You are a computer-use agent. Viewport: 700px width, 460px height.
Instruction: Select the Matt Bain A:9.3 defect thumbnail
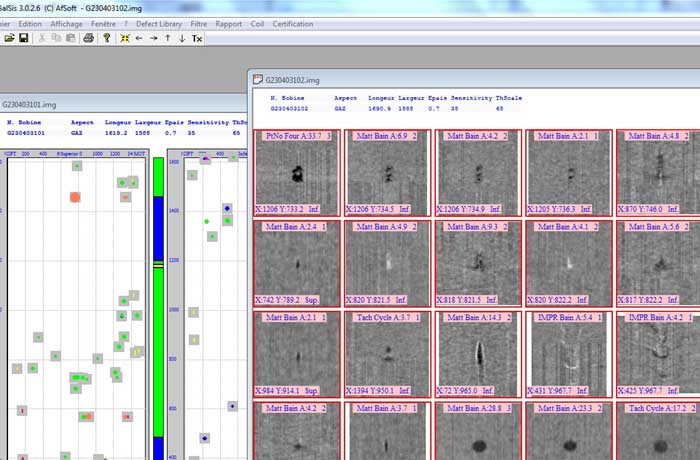click(478, 263)
